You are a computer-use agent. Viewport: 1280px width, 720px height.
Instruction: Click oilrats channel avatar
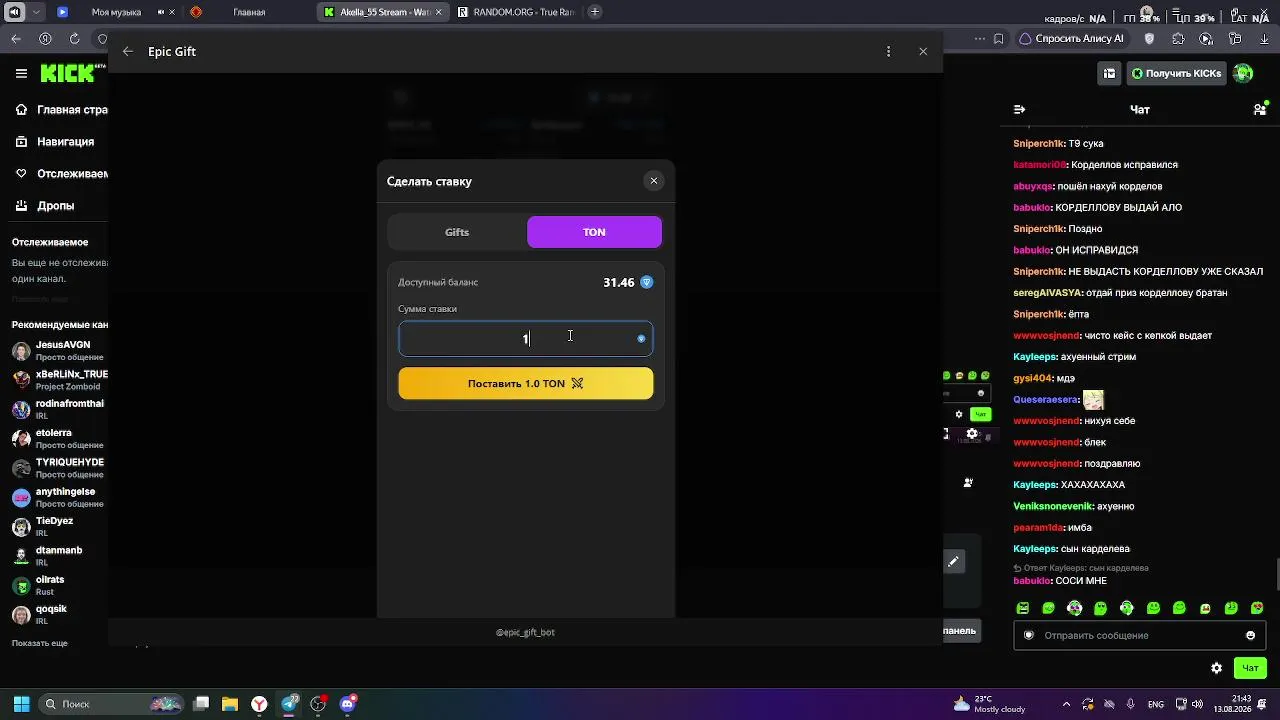21,586
